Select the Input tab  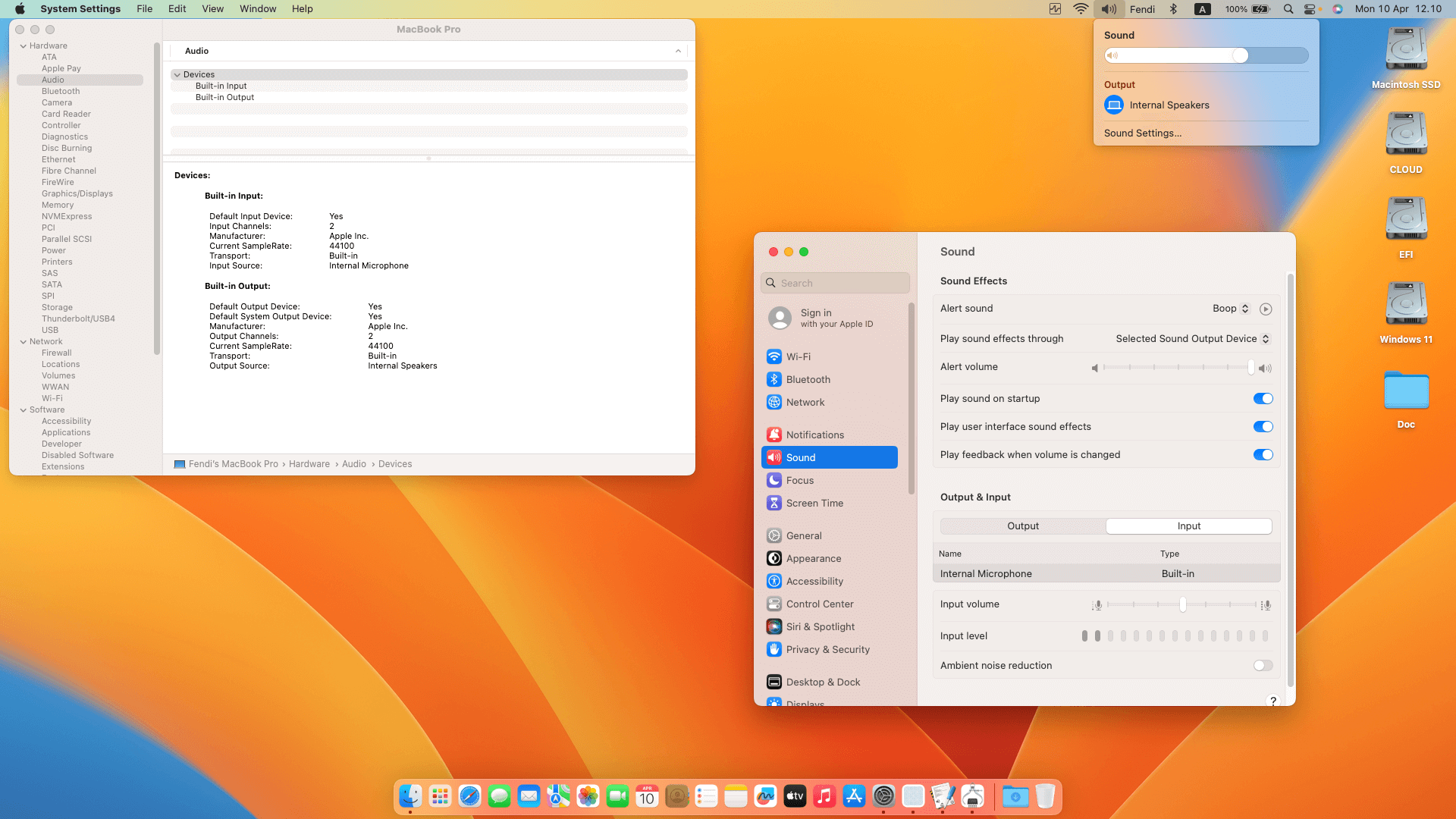point(1188,526)
